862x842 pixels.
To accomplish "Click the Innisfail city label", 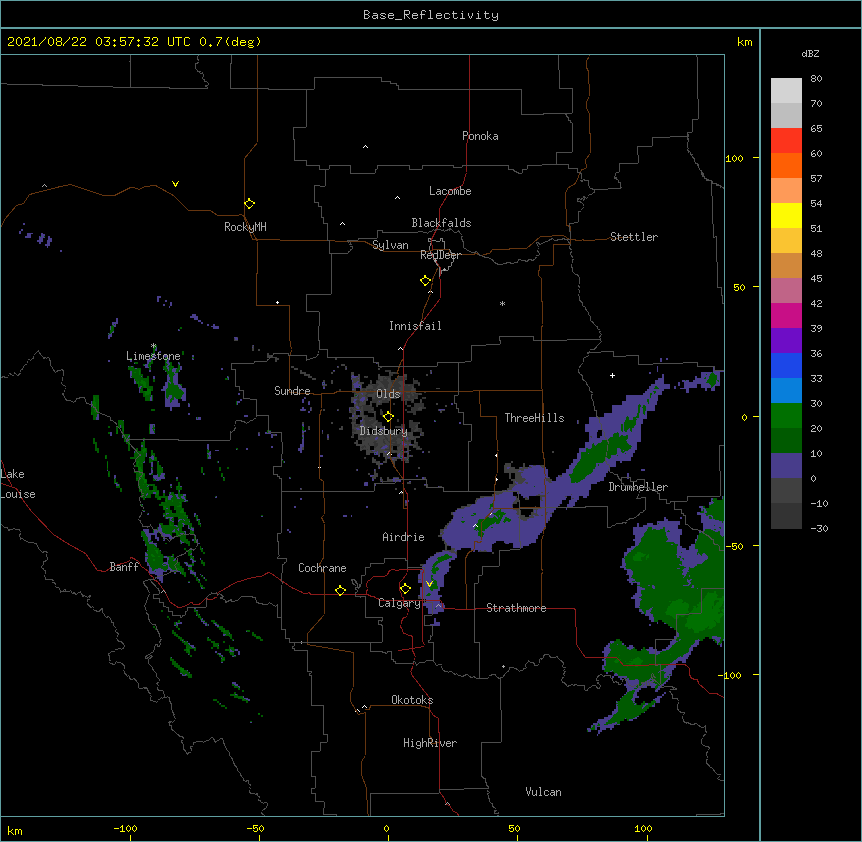I will 415,326.
